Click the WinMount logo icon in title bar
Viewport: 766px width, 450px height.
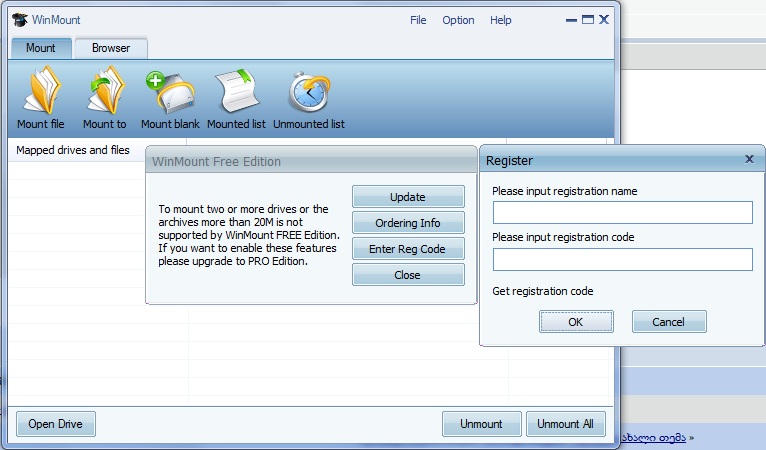tap(20, 20)
